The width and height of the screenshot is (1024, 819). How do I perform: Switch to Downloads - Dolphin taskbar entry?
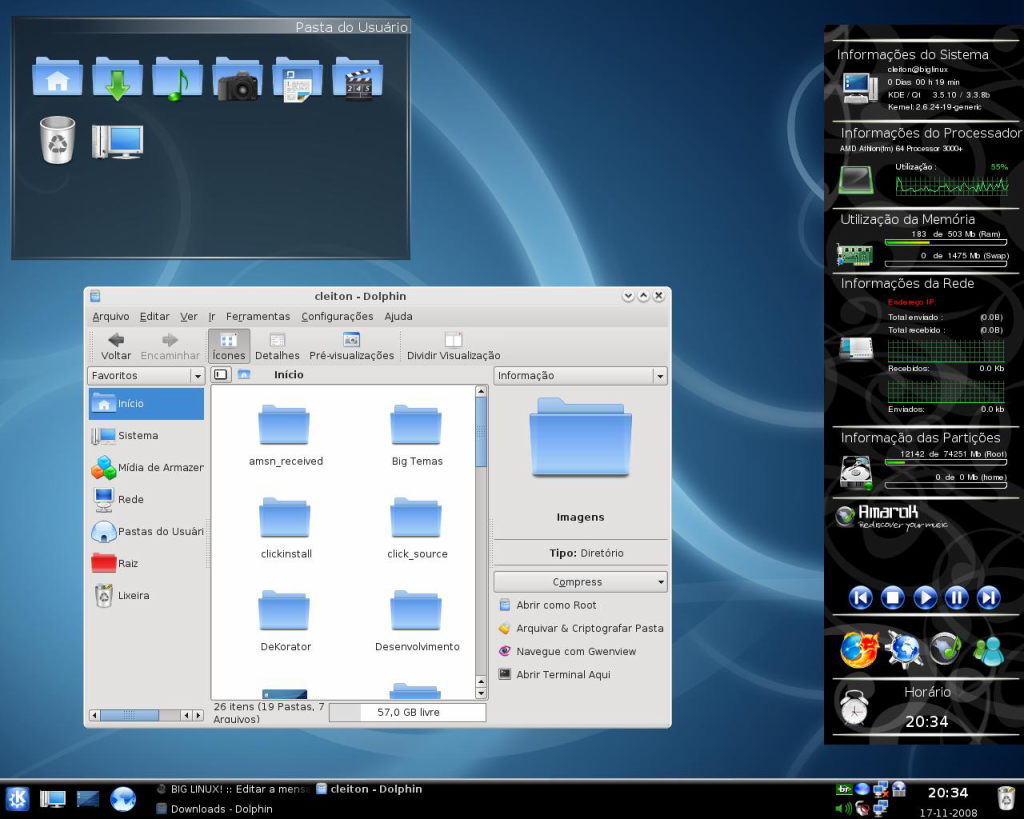coord(215,809)
